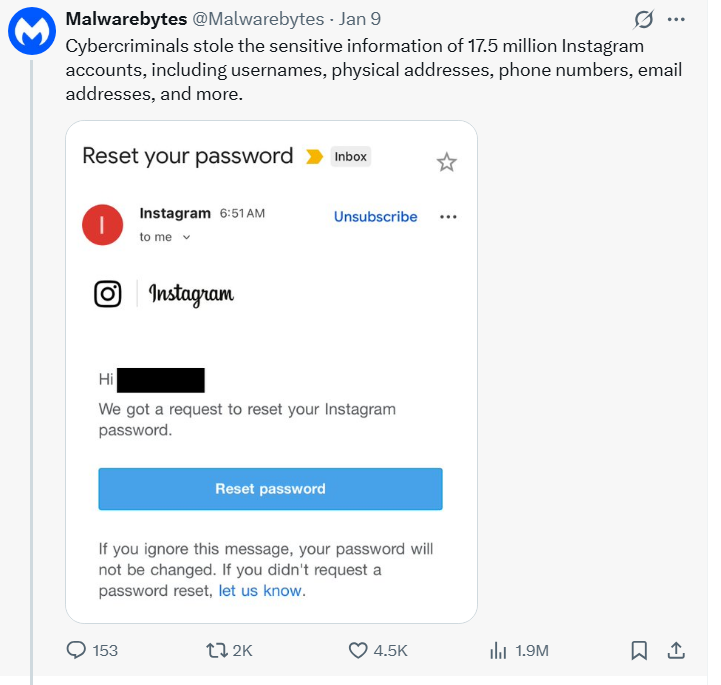The height and width of the screenshot is (685, 721).
Task: Click the Jan 9 tweet timestamp
Action: (360, 19)
